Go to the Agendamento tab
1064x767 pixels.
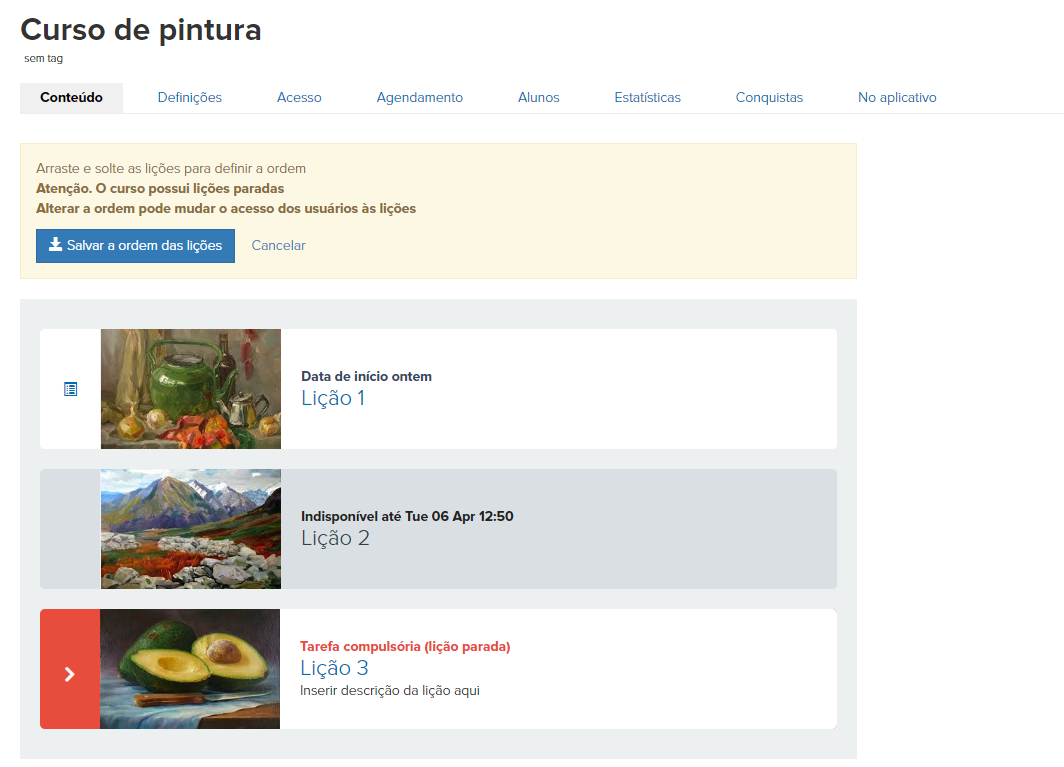(419, 98)
